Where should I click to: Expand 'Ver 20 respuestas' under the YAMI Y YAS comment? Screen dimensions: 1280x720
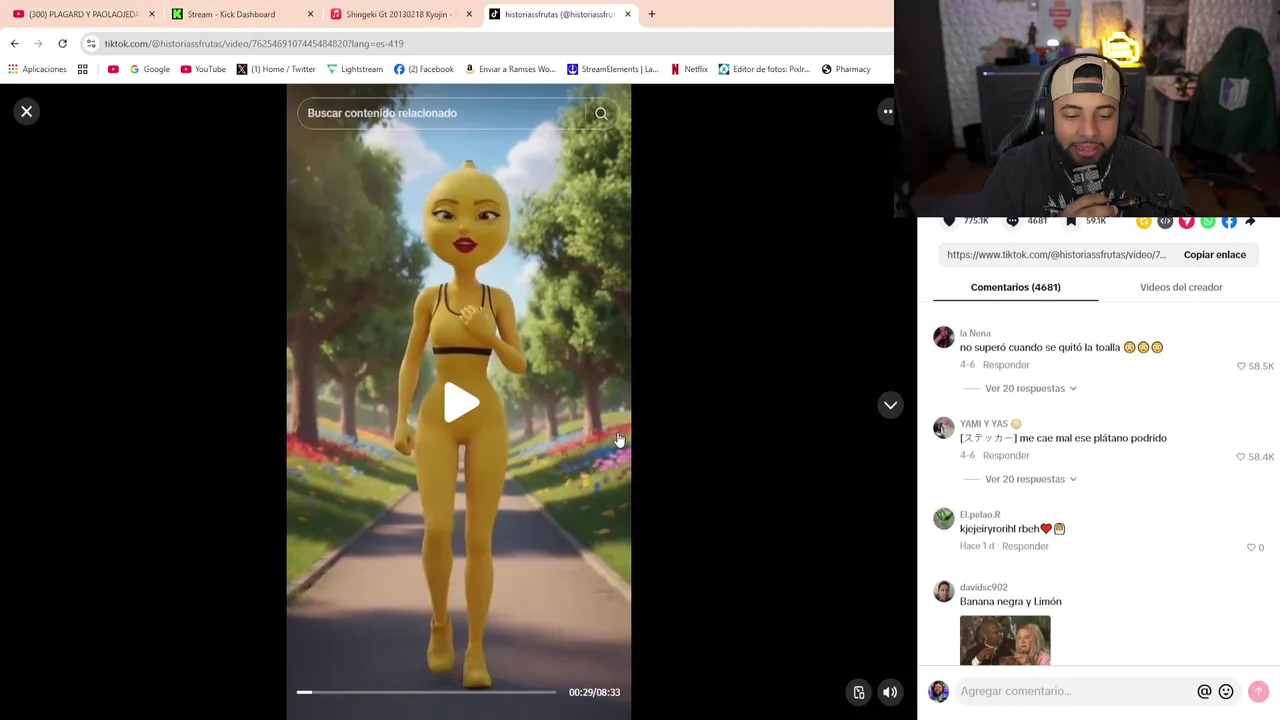1030,479
